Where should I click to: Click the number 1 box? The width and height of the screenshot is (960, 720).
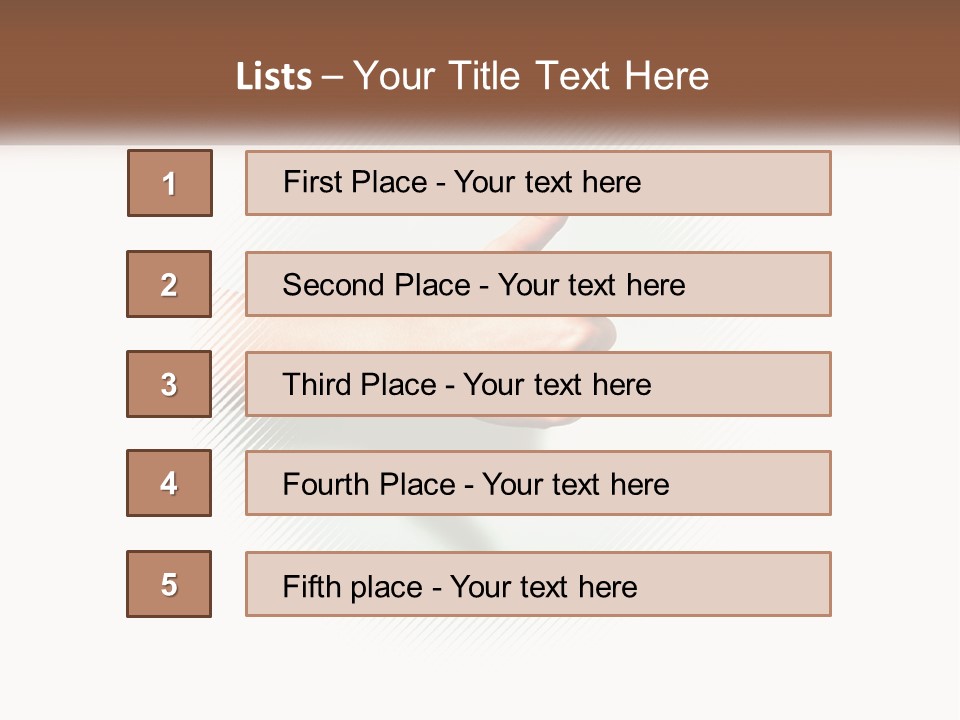[170, 183]
